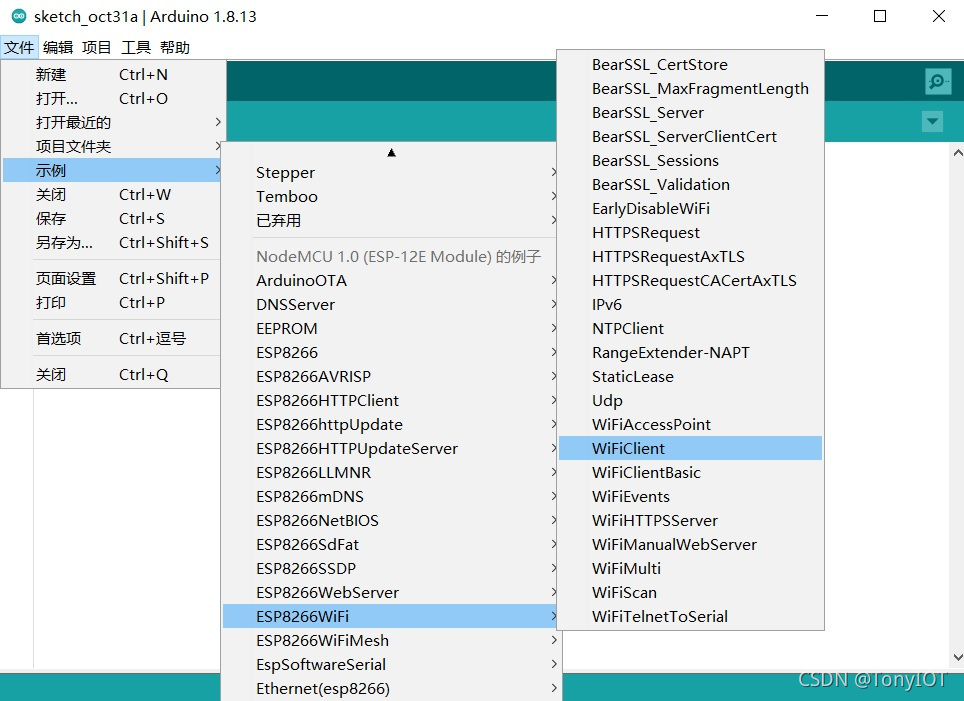Click editor scrollbar up arrow
The height and width of the screenshot is (701, 964).
(957, 152)
